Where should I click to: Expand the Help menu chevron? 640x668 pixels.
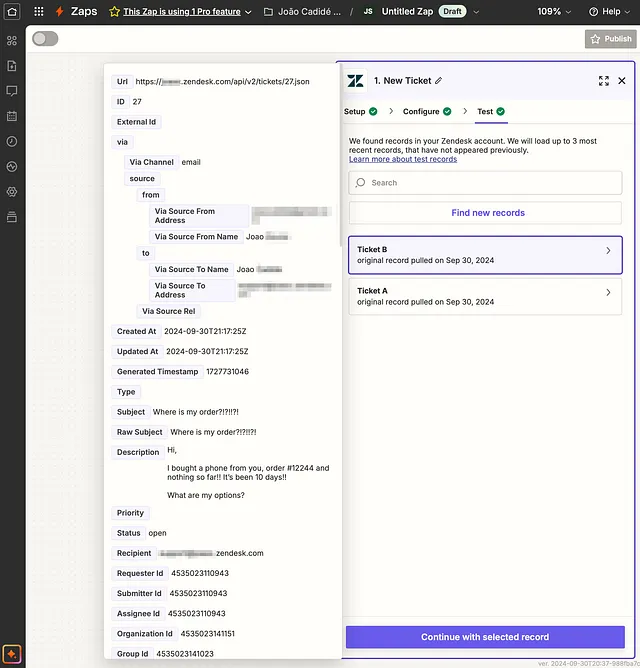tap(627, 12)
